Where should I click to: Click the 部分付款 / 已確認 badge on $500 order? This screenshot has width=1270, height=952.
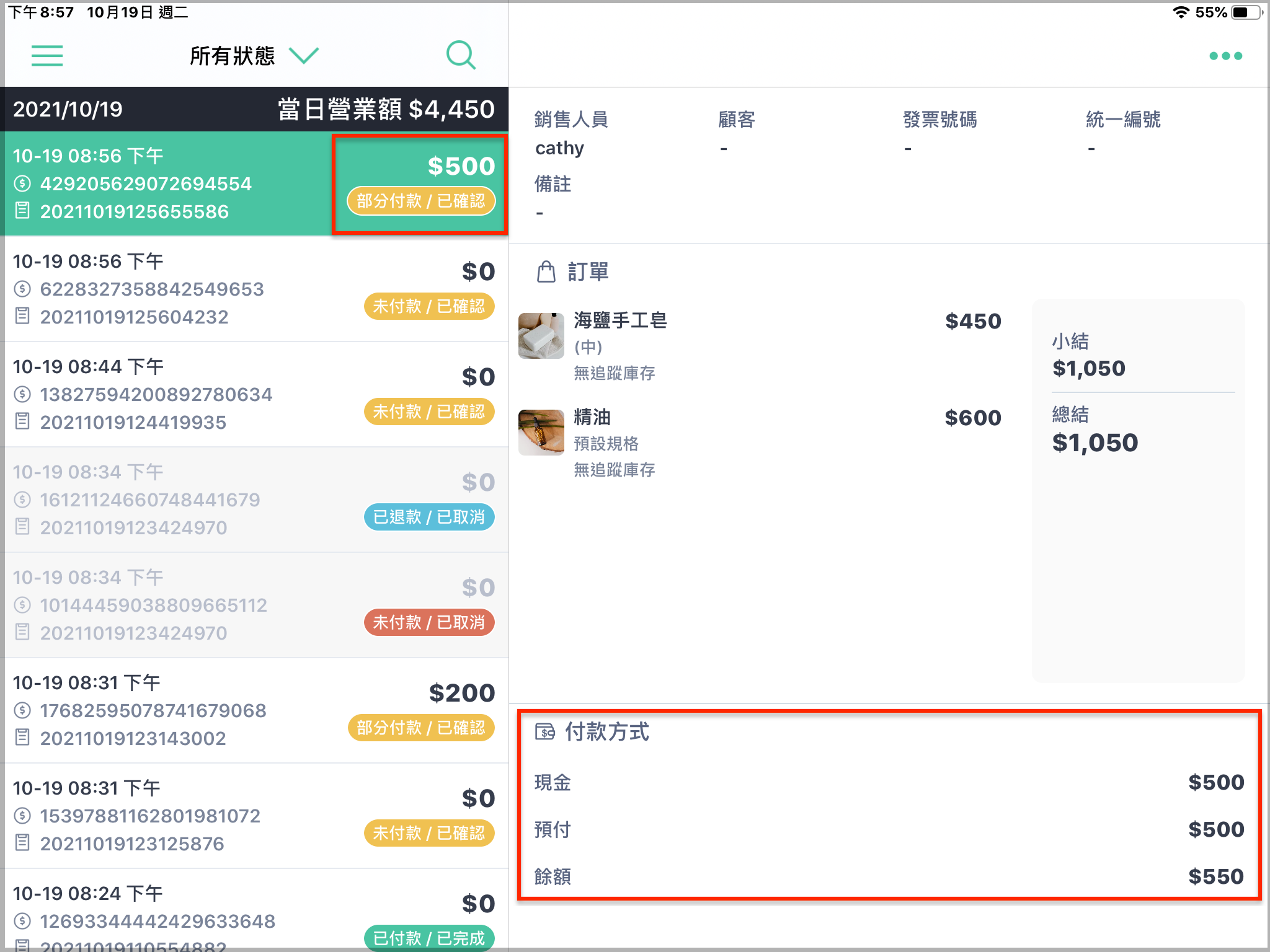tap(421, 201)
